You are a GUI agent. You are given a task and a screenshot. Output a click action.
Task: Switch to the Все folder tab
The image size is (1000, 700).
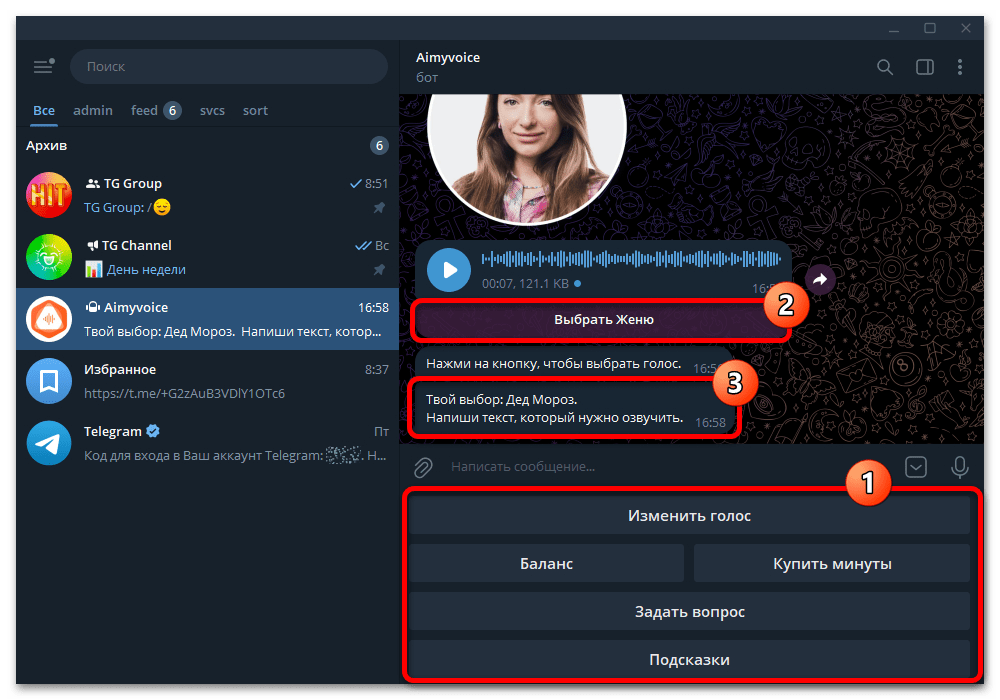click(x=44, y=110)
